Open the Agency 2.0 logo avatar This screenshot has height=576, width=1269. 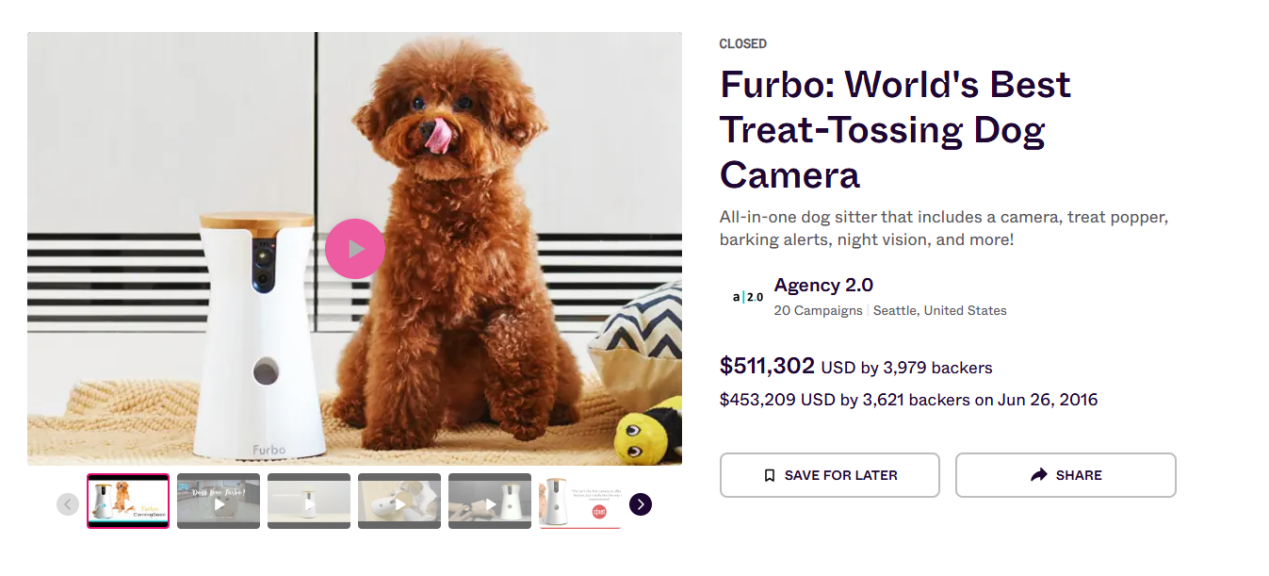(747, 297)
